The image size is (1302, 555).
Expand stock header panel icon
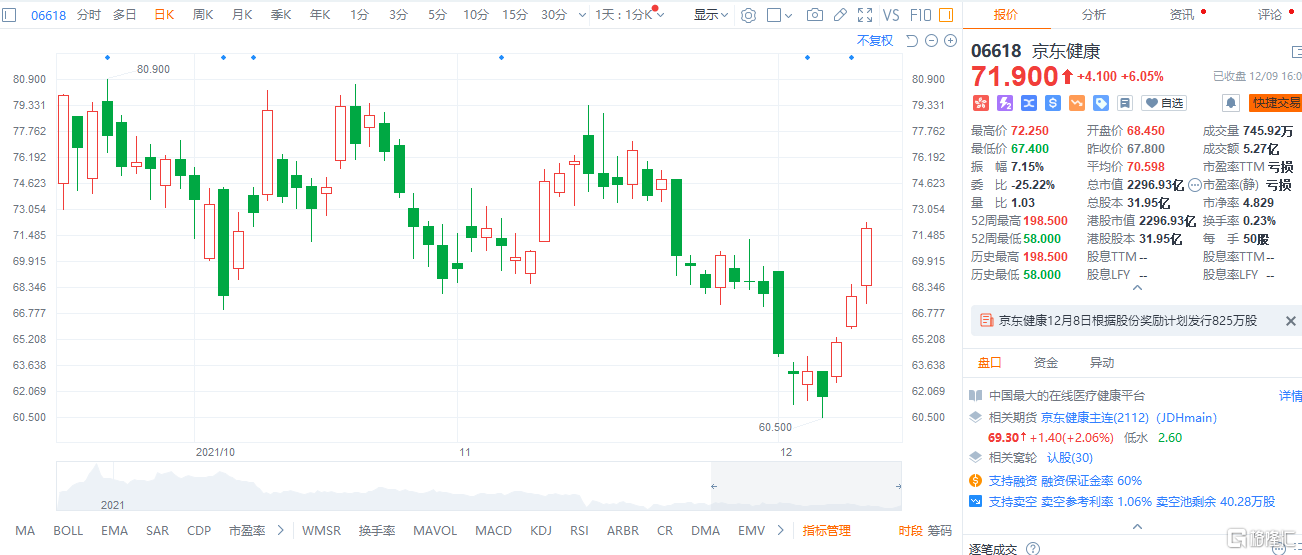click(x=1296, y=52)
